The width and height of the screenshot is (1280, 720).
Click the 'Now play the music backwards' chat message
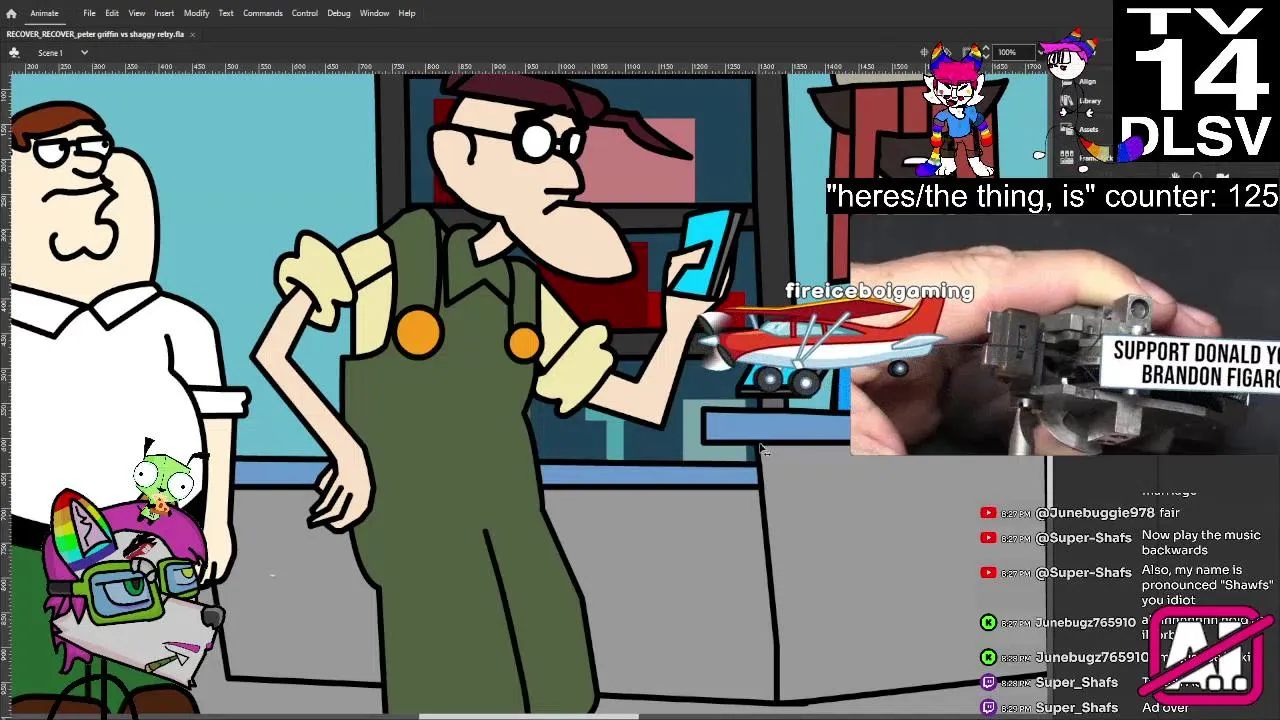[x=1201, y=543]
